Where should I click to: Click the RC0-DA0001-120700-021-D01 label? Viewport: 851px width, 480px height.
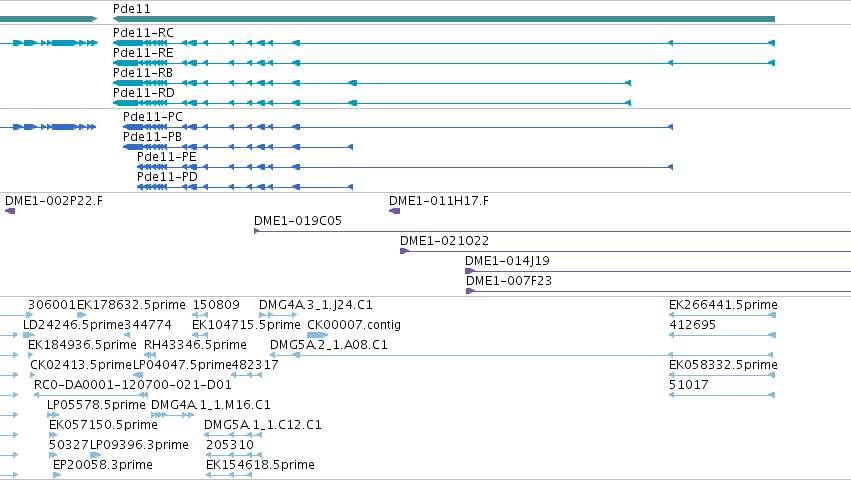[x=133, y=386]
